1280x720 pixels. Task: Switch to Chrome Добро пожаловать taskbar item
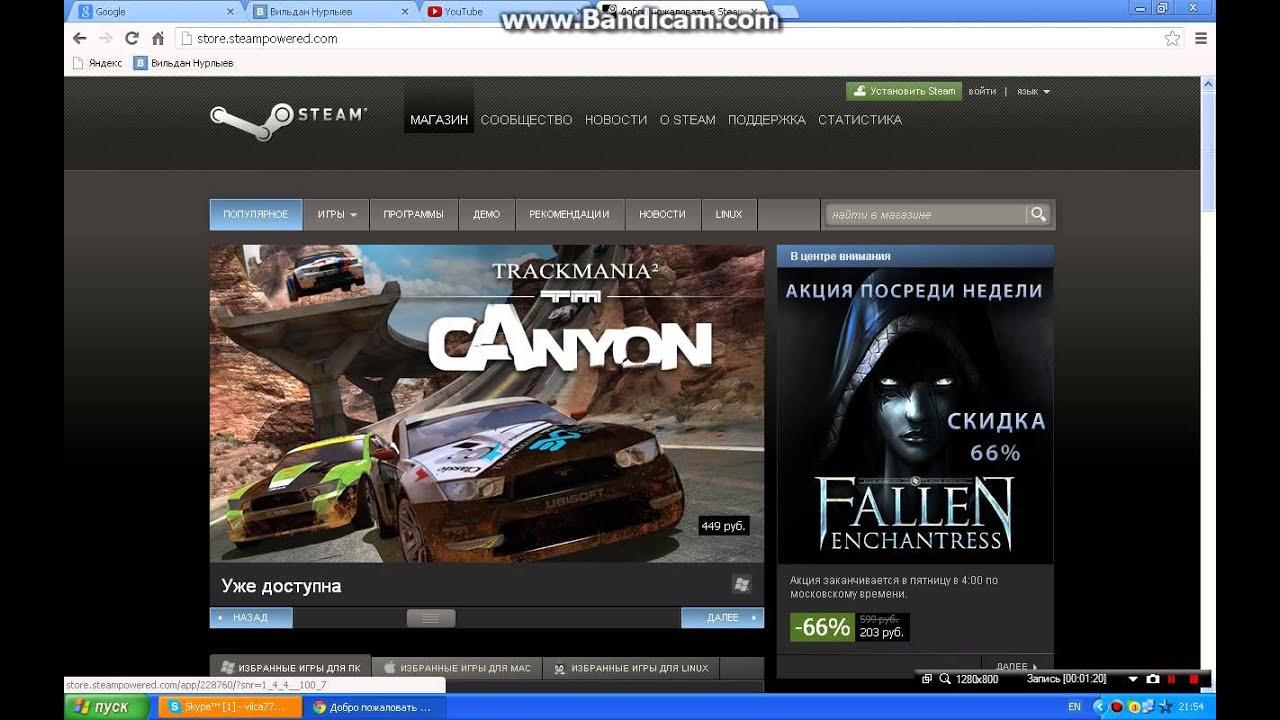coord(374,706)
